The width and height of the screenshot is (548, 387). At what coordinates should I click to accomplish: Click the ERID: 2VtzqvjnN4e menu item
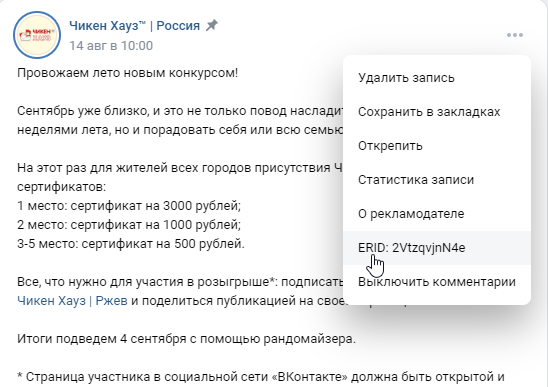[x=437, y=248]
